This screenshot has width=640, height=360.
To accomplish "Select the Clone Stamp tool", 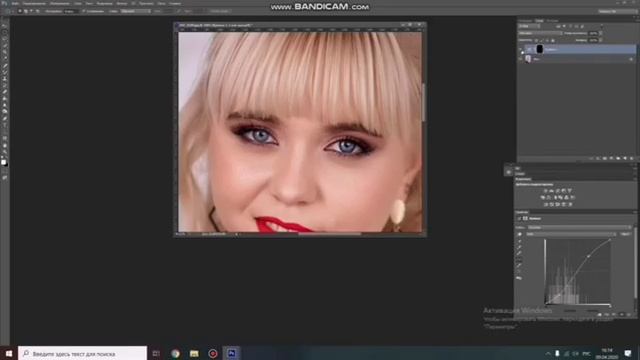I will point(4,79).
